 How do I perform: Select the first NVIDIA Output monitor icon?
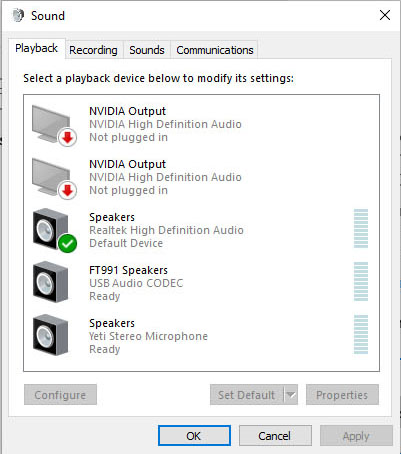(54, 125)
